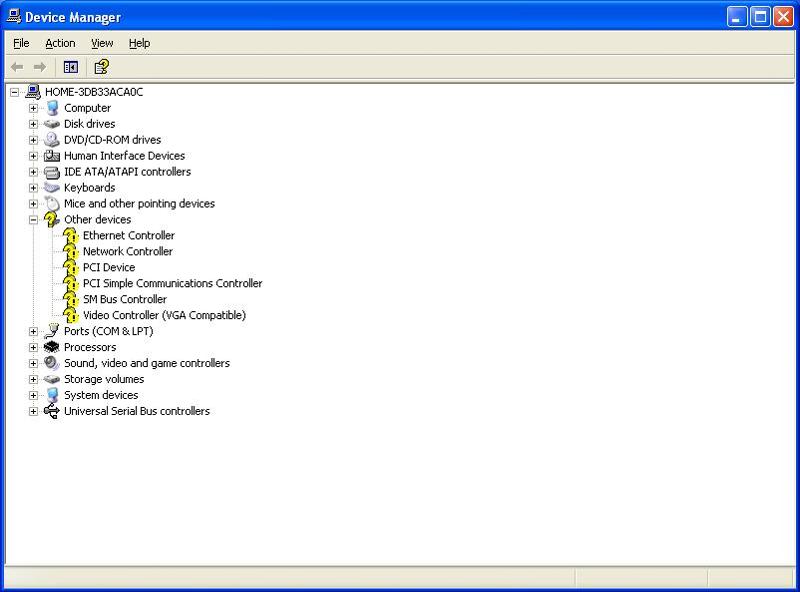Select Video Controller (VGA Compatible) entry

coord(164,315)
